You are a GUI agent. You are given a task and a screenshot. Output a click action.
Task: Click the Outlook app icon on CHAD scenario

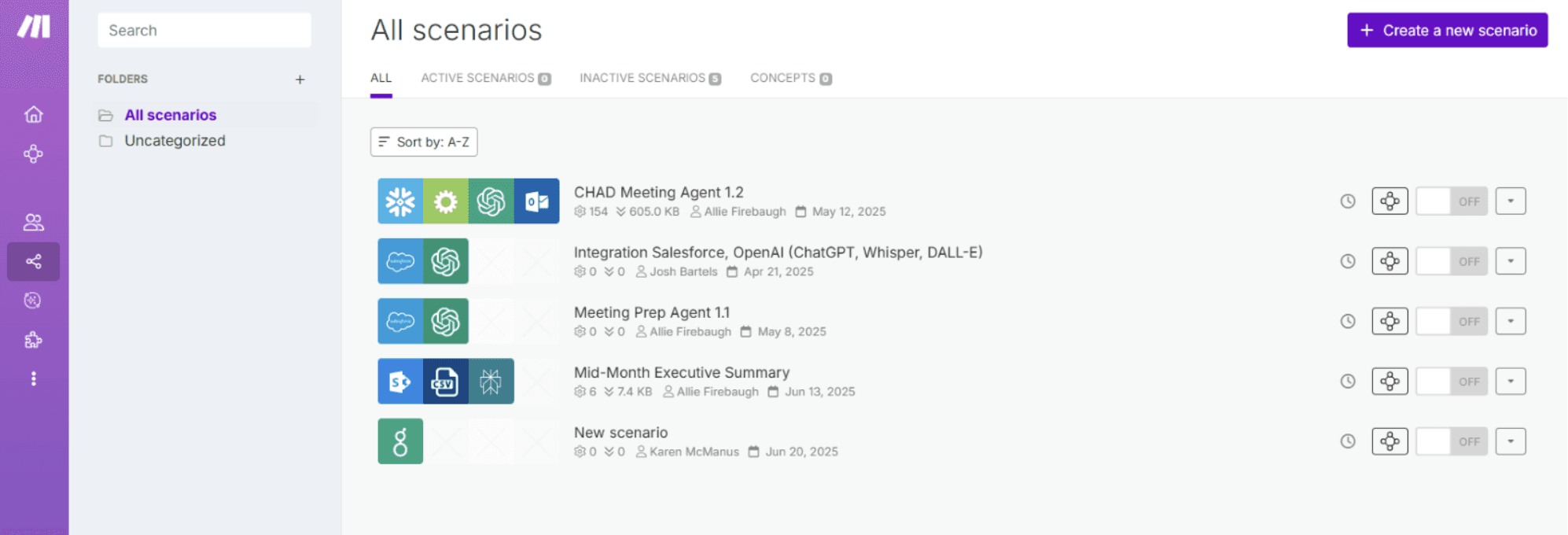(x=537, y=201)
